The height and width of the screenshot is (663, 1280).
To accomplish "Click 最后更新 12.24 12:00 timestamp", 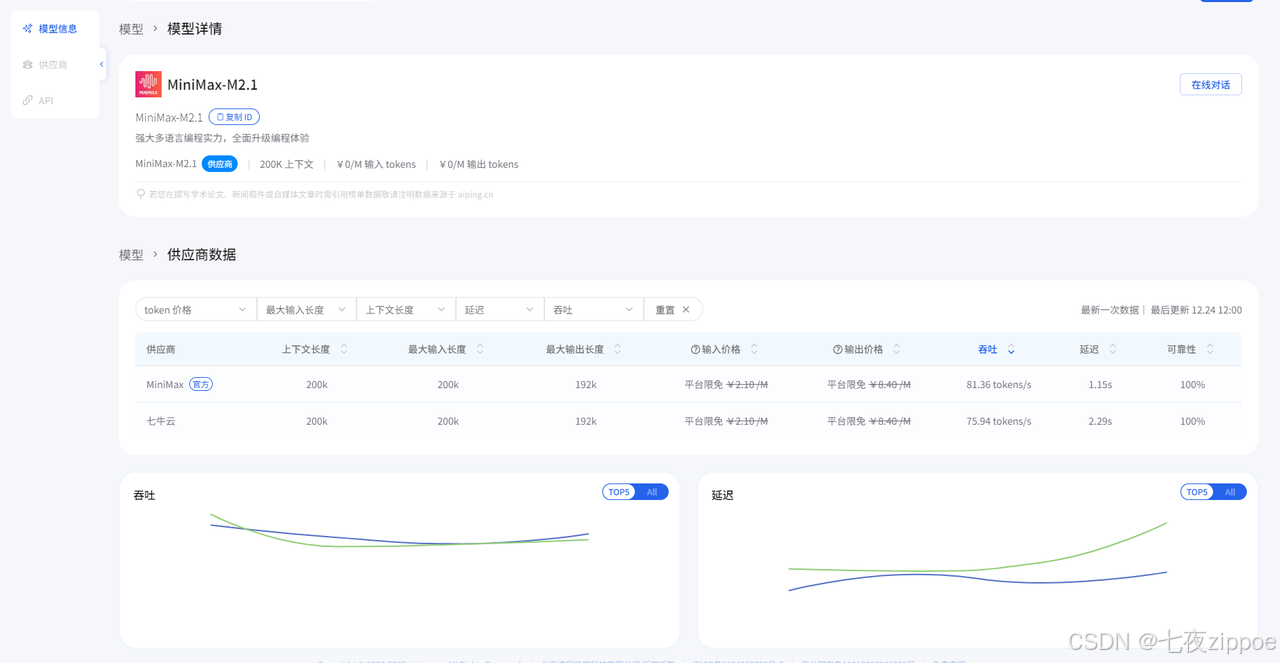I will pos(1196,310).
